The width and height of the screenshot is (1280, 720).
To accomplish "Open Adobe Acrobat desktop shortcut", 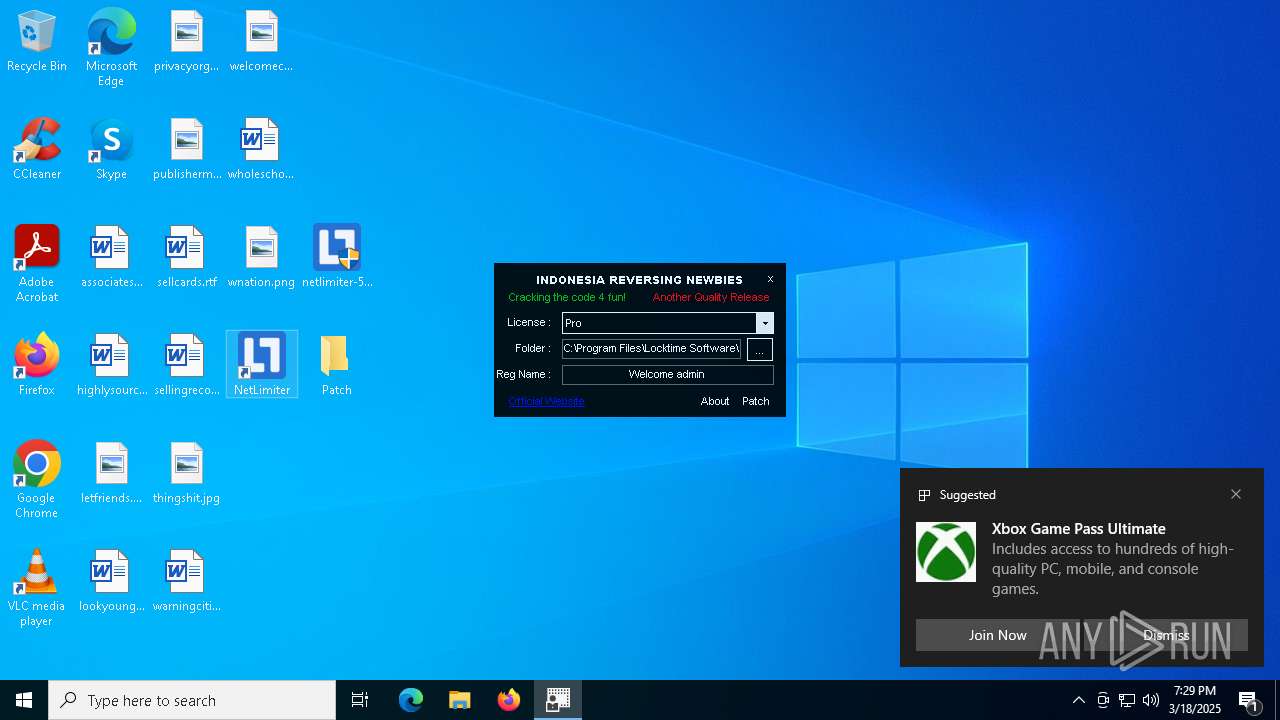I will pos(37,264).
